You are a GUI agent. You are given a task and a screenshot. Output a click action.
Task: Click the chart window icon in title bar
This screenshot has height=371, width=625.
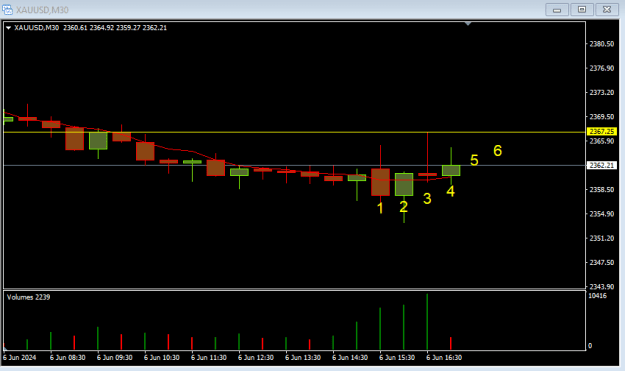click(8, 9)
